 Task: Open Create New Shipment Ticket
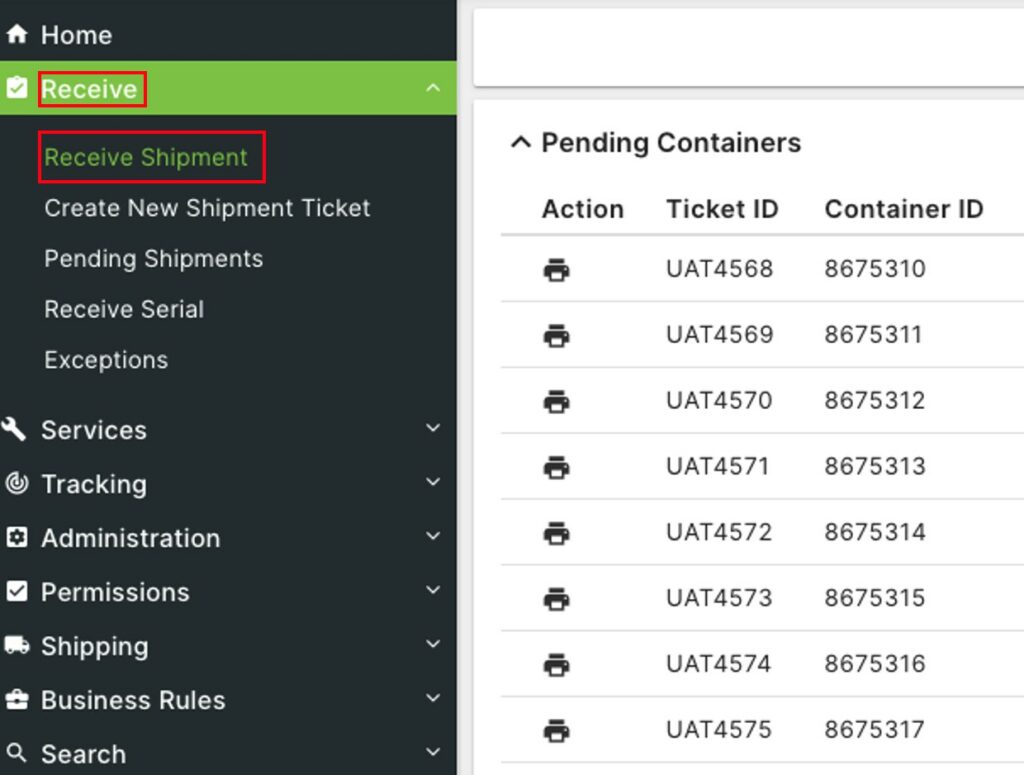207,208
